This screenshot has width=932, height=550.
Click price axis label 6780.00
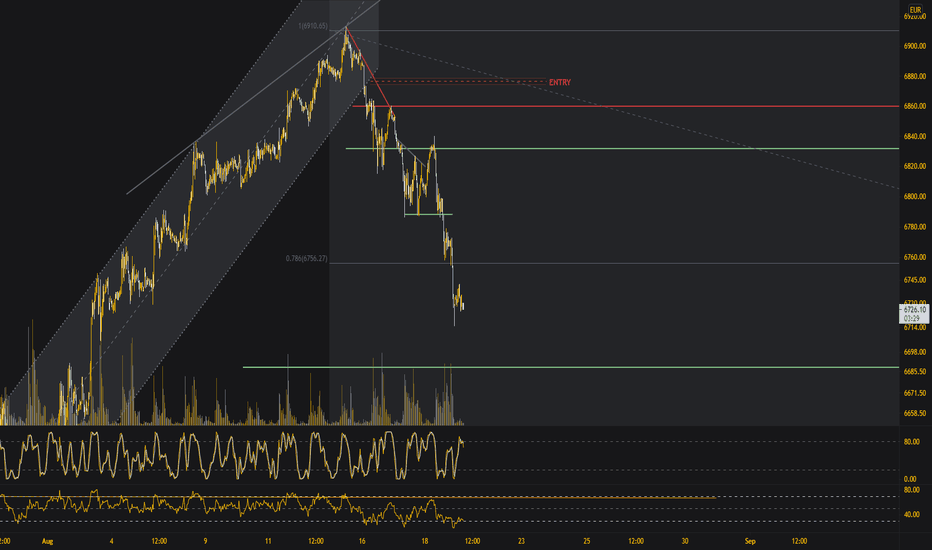[x=914, y=227]
